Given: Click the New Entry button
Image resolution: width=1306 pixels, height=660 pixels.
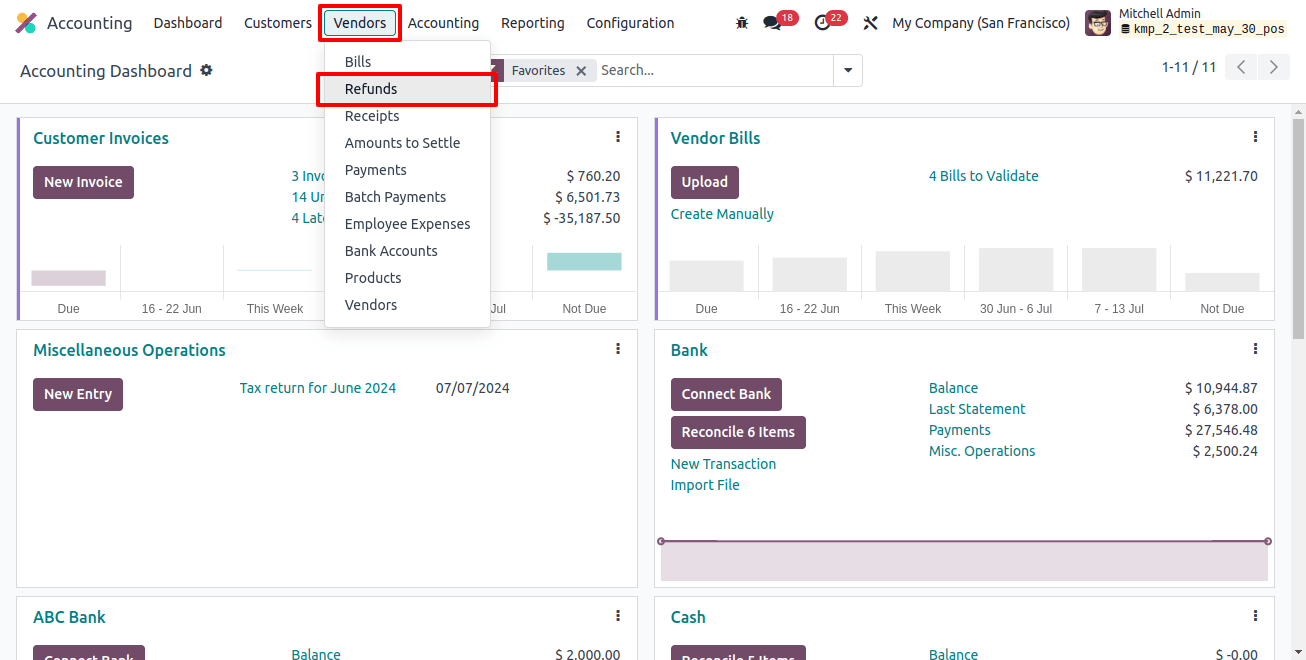Looking at the screenshot, I should point(78,394).
